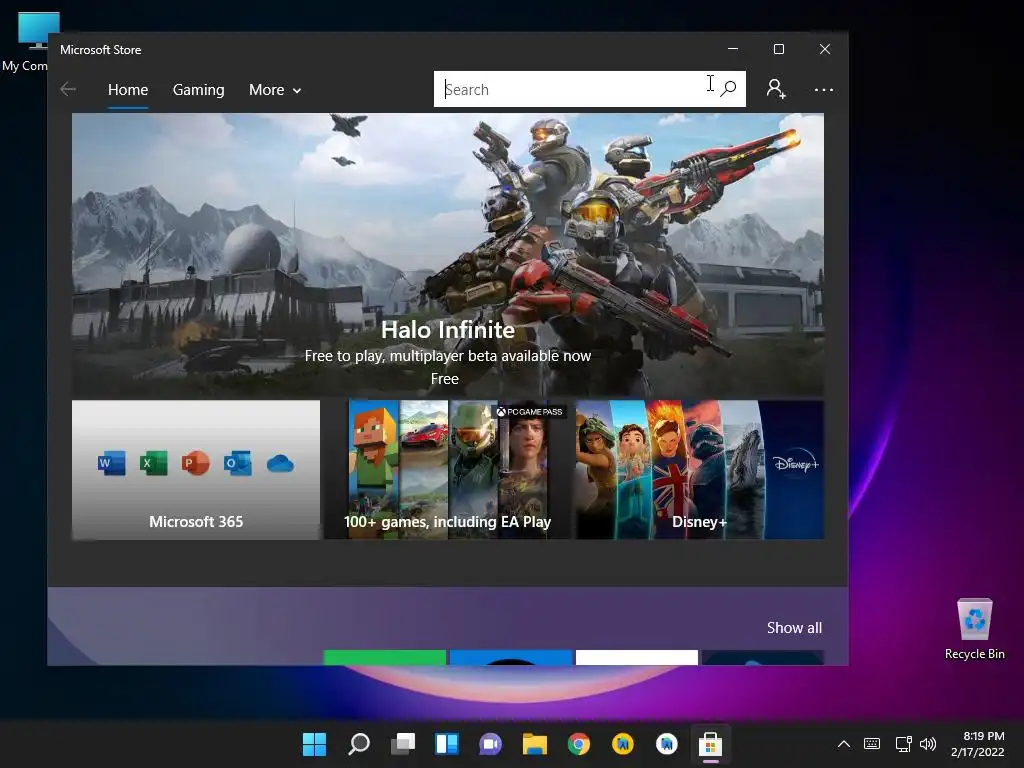The height and width of the screenshot is (768, 1024).
Task: Switch to the Home tab
Action: click(128, 89)
